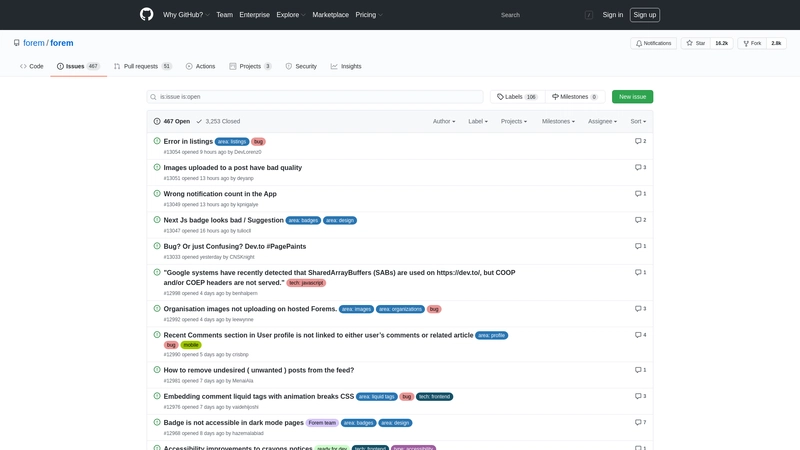
Task: Click the Notifications button
Action: point(653,43)
